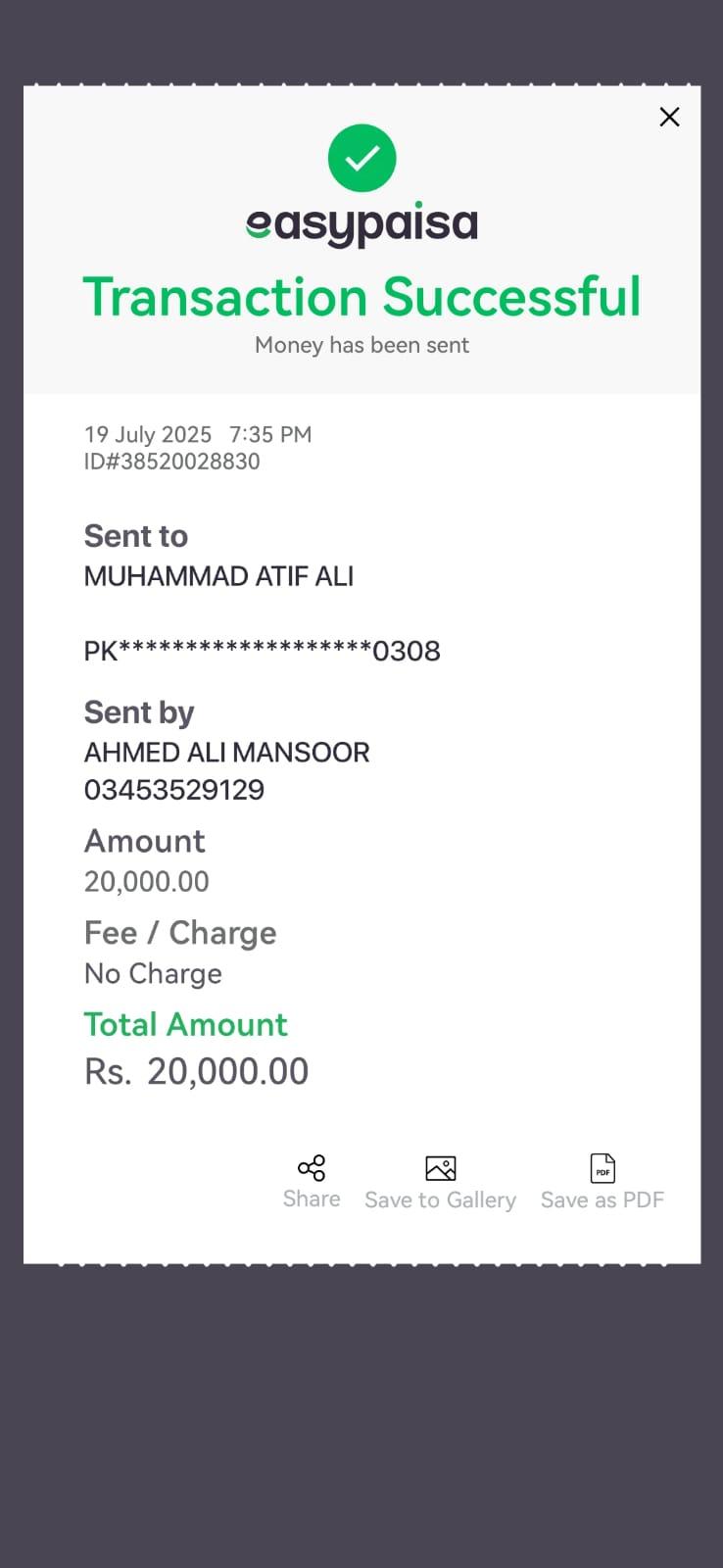The image size is (723, 1568).
Task: Tap the green success checkmark icon
Action: tap(361, 158)
